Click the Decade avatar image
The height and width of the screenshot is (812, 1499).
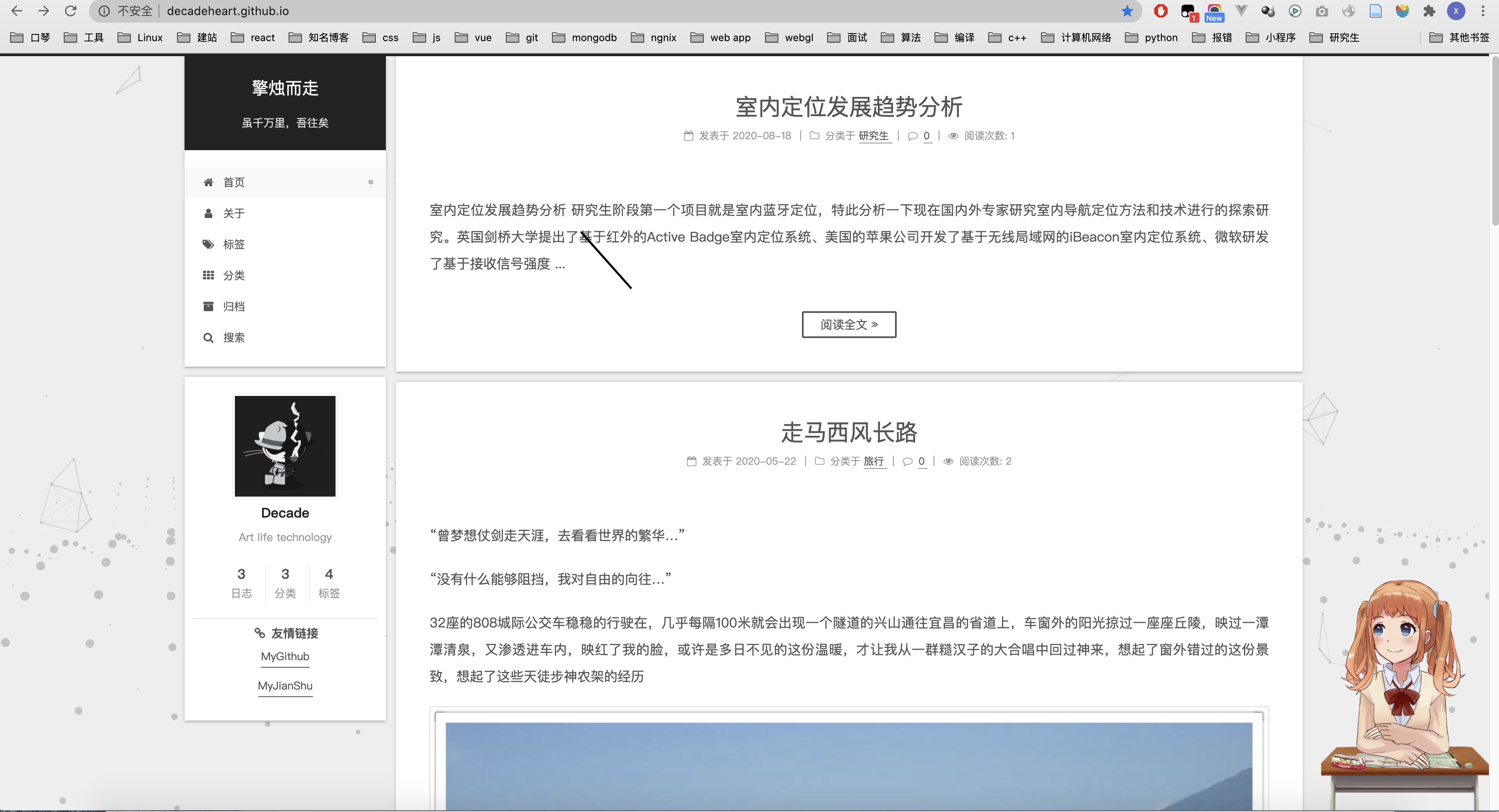(x=285, y=446)
